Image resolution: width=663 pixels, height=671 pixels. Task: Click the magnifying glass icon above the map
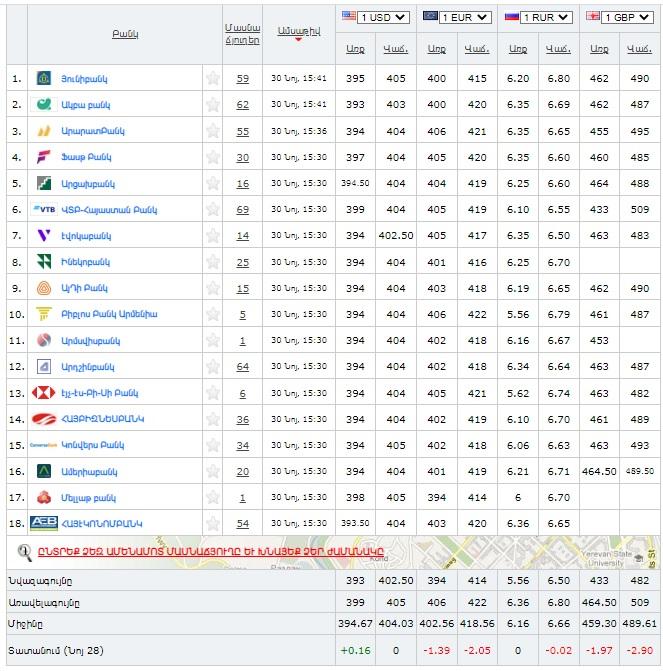click(x=22, y=549)
